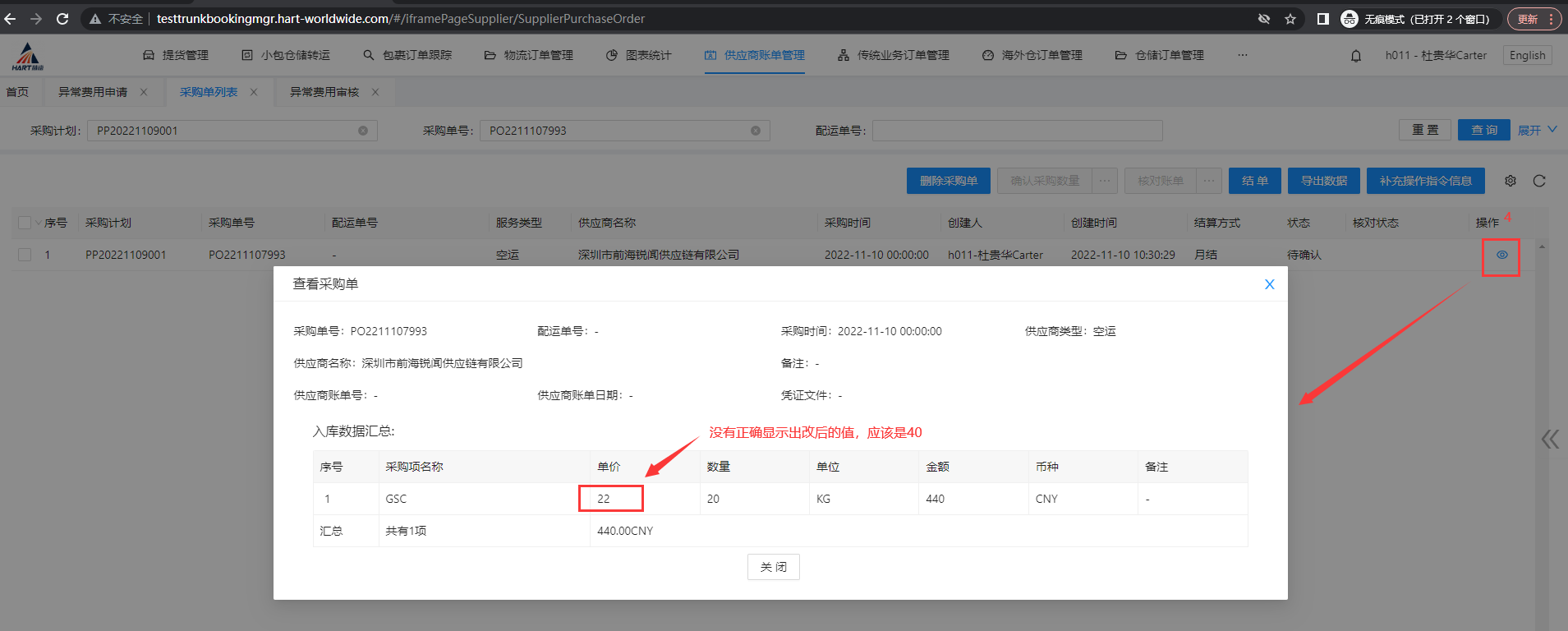Toggle the select-all checkbox in table header
The image size is (1568, 631).
click(x=25, y=223)
